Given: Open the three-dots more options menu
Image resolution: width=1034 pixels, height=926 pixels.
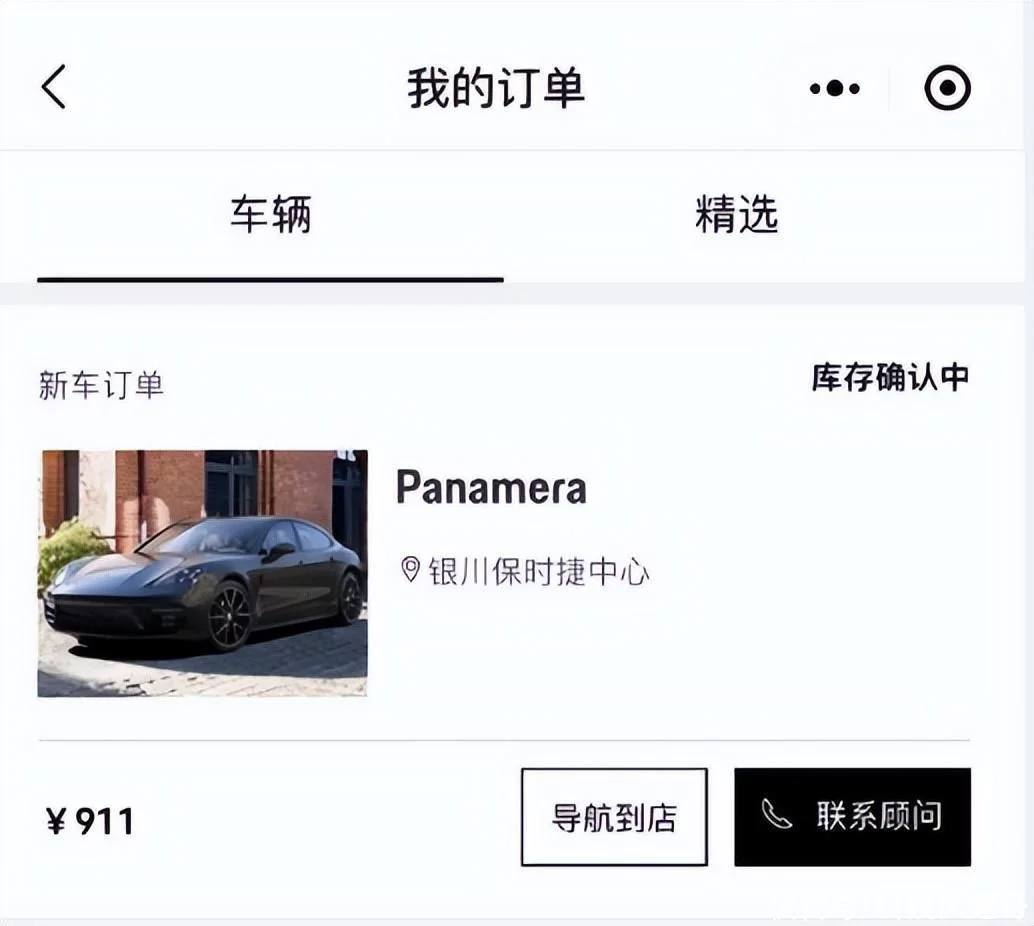Looking at the screenshot, I should [835, 88].
